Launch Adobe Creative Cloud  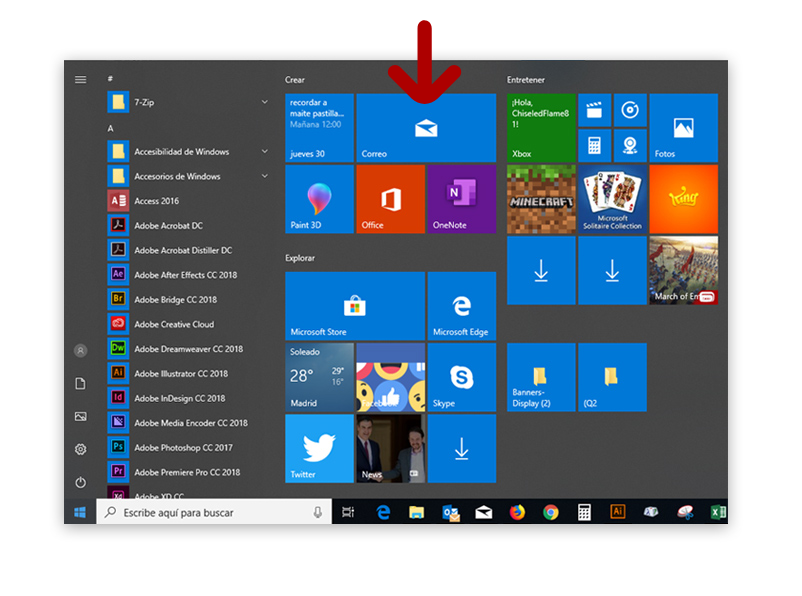[x=188, y=324]
